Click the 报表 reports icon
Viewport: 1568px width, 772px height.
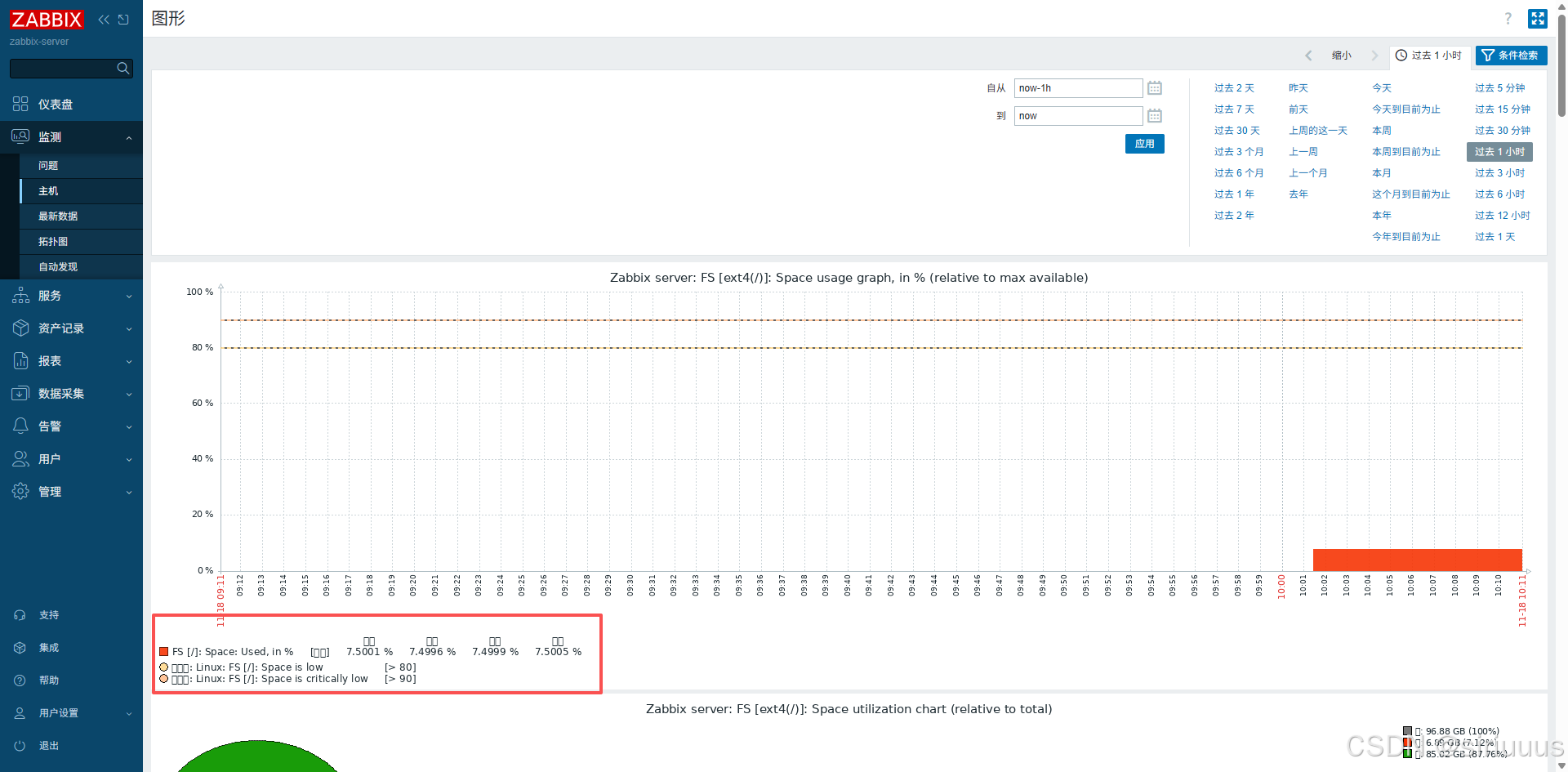(20, 360)
